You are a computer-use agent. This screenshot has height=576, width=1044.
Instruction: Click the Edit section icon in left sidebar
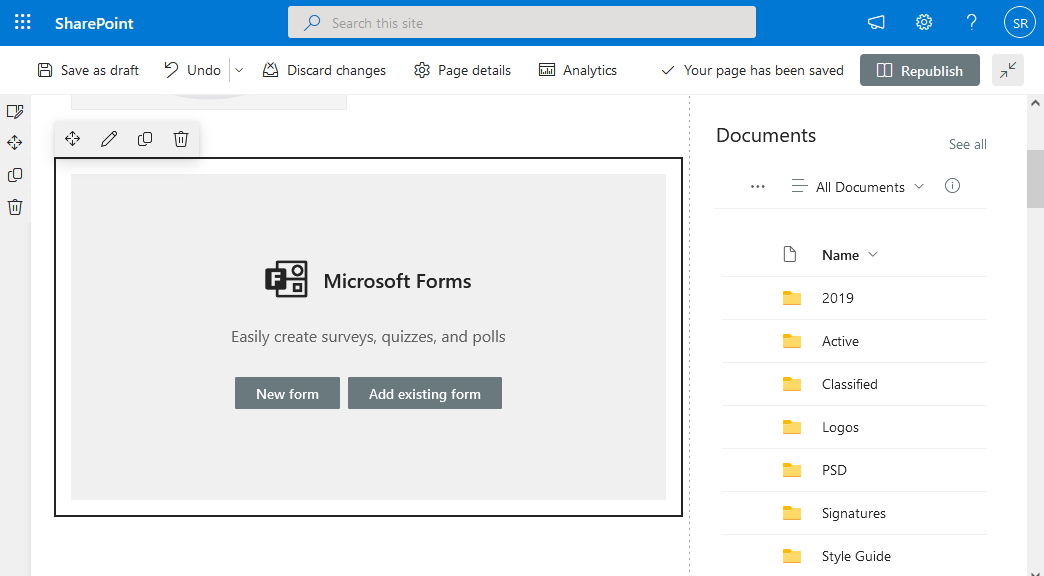14,111
